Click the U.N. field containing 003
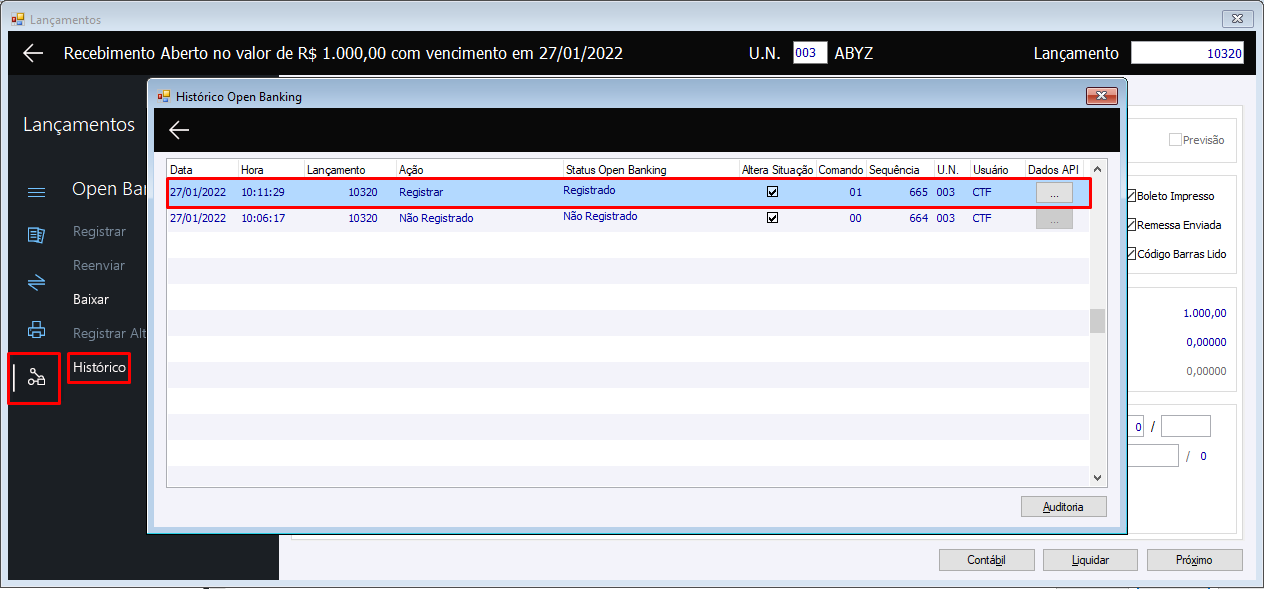1264x589 pixels. [x=810, y=53]
